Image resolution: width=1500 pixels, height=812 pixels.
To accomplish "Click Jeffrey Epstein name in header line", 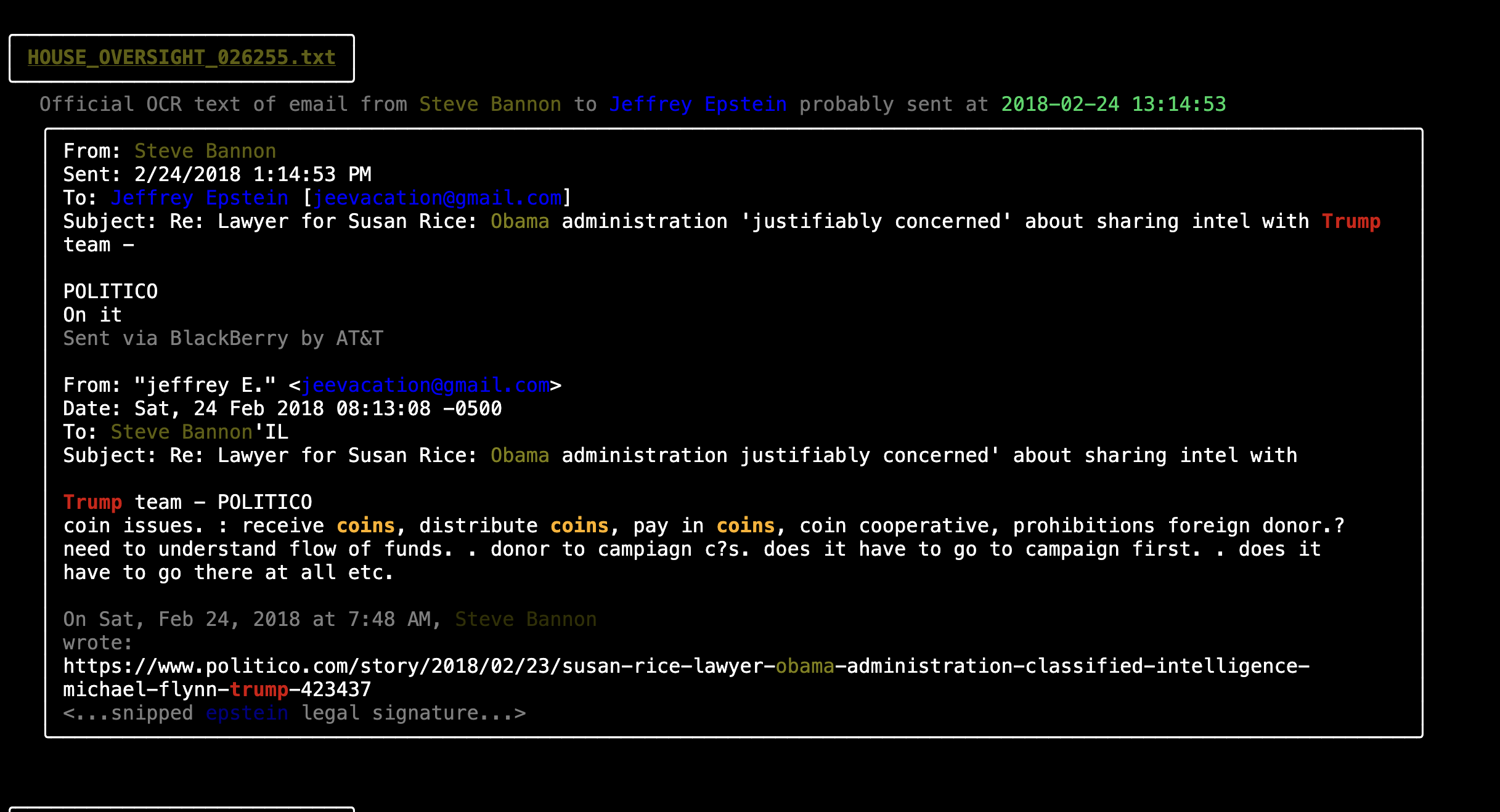I will pyautogui.click(x=698, y=104).
